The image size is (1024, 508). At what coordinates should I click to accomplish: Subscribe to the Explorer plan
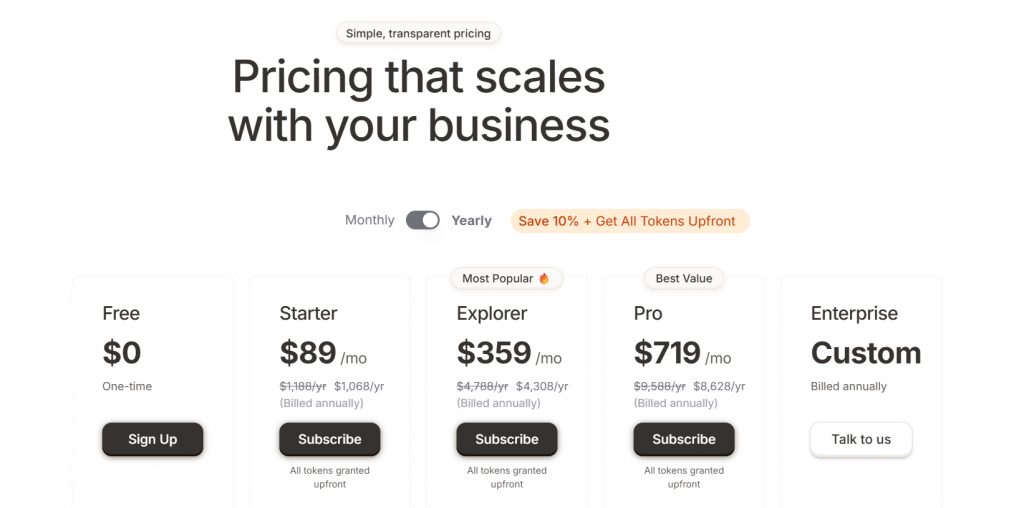(506, 439)
